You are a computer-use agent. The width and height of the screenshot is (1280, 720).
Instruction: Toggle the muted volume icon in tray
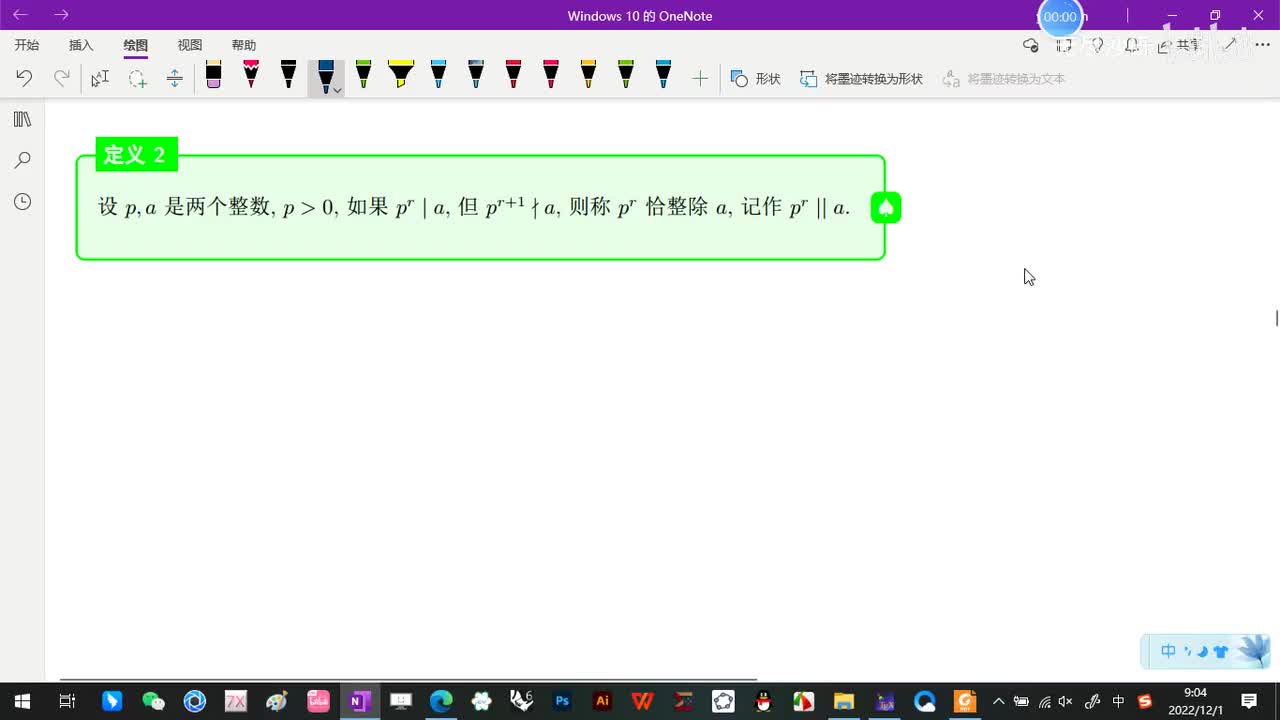(x=1066, y=701)
